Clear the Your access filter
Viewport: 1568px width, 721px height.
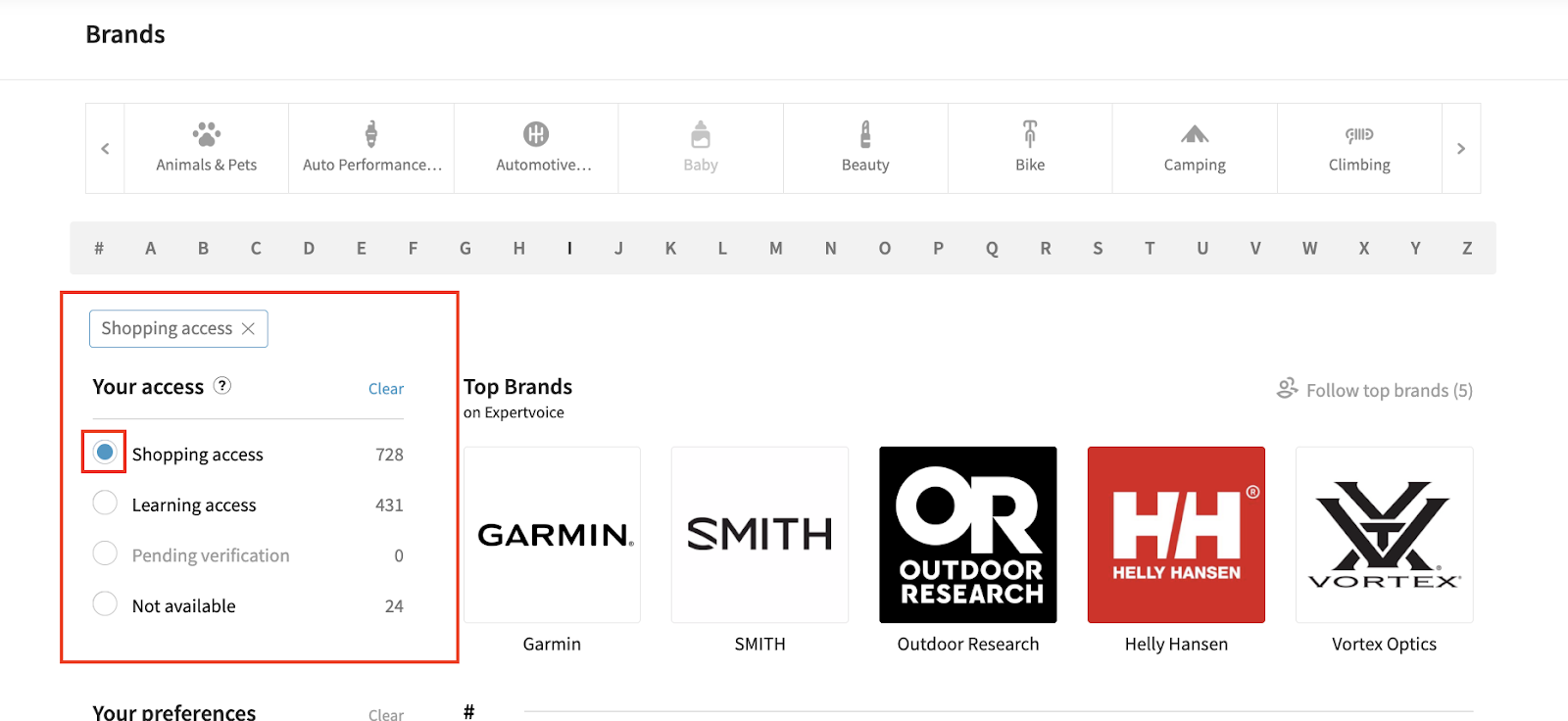[386, 389]
